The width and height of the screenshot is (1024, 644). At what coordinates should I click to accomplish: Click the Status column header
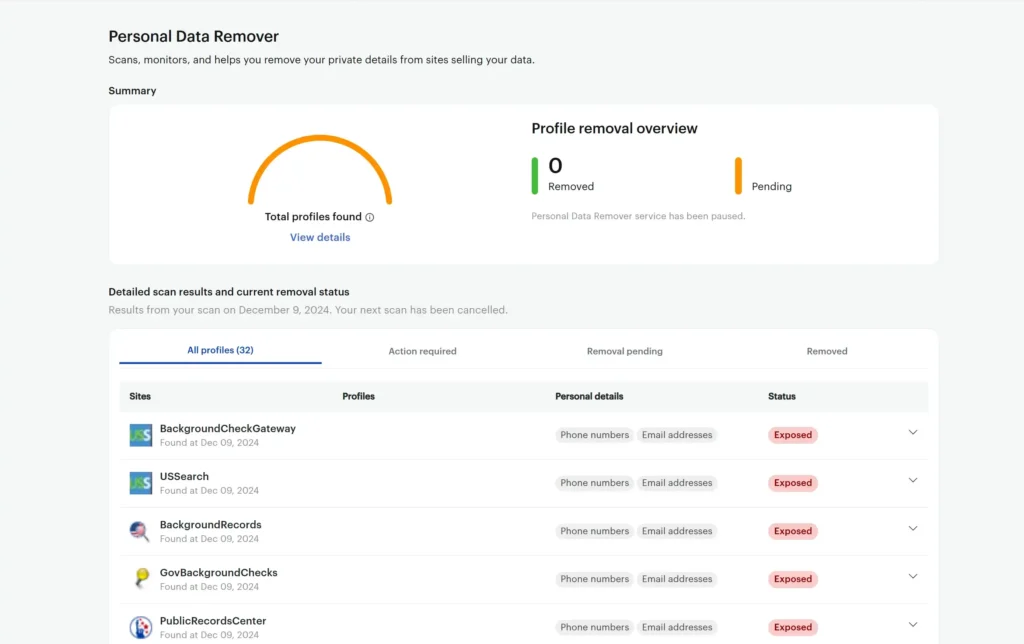782,396
